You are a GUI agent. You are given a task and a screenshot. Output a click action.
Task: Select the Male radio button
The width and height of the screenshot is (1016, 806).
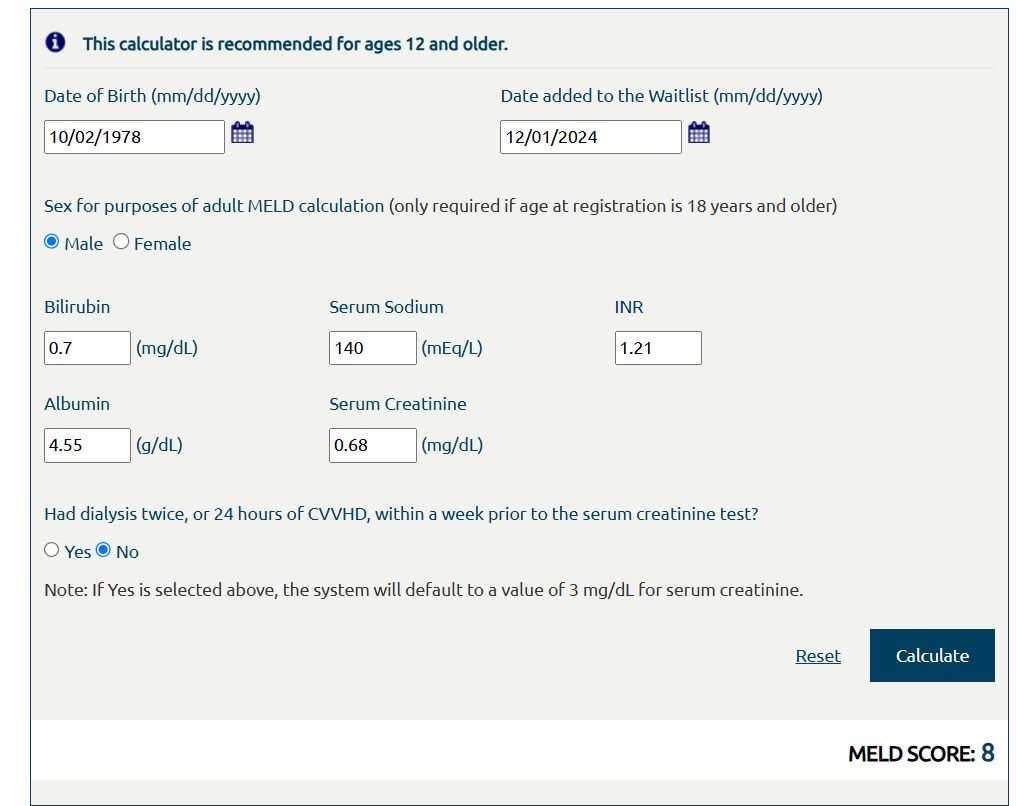[52, 242]
